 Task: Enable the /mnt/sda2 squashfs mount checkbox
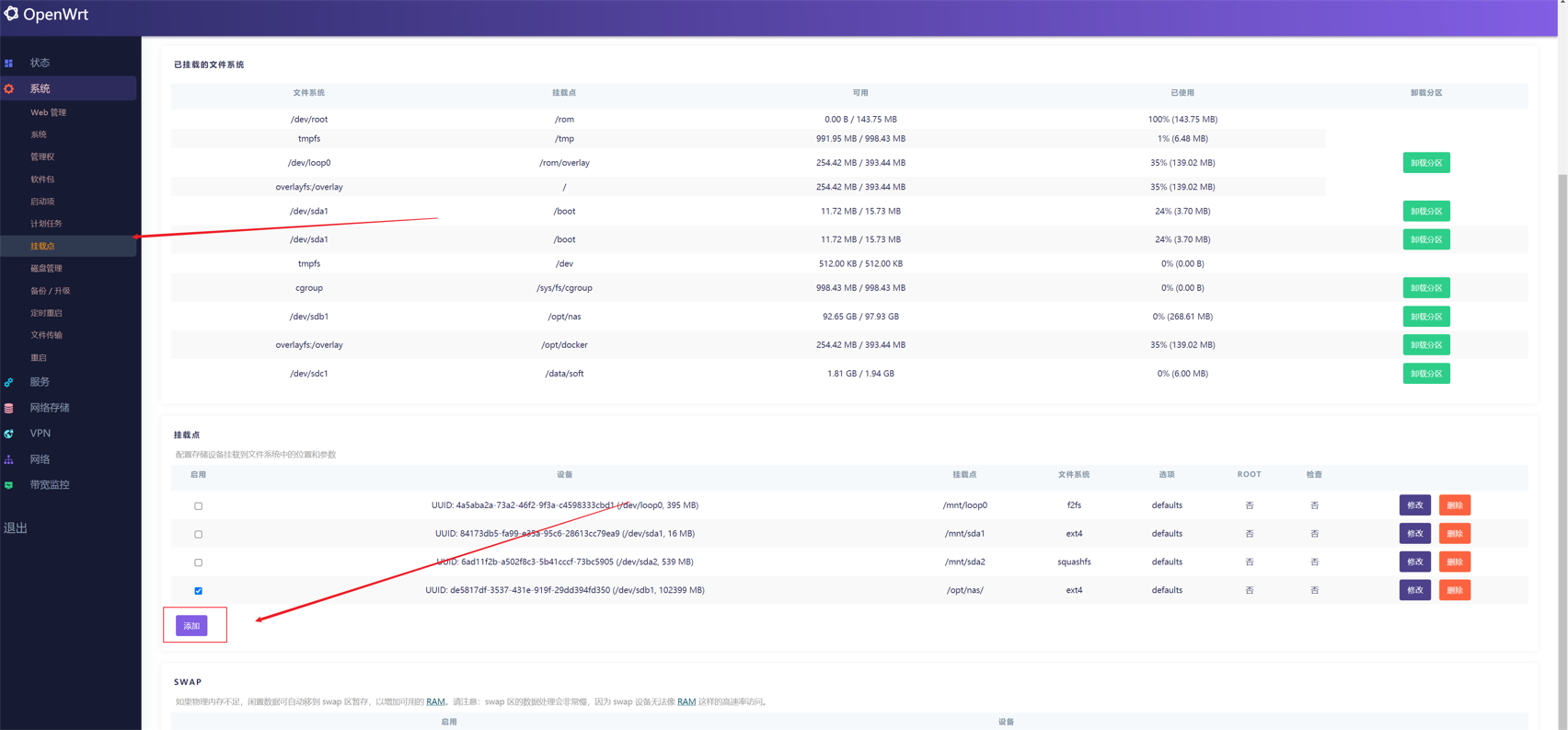tap(198, 562)
